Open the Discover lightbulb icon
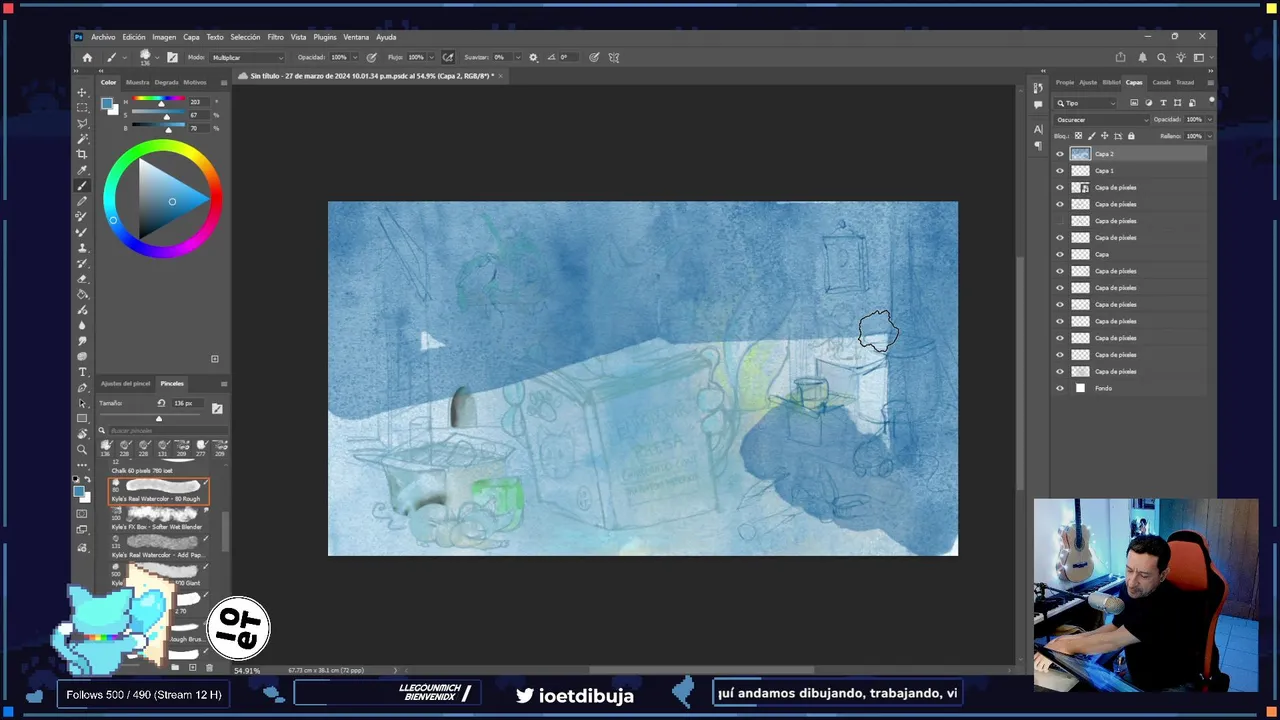The height and width of the screenshot is (720, 1280). click(1181, 57)
